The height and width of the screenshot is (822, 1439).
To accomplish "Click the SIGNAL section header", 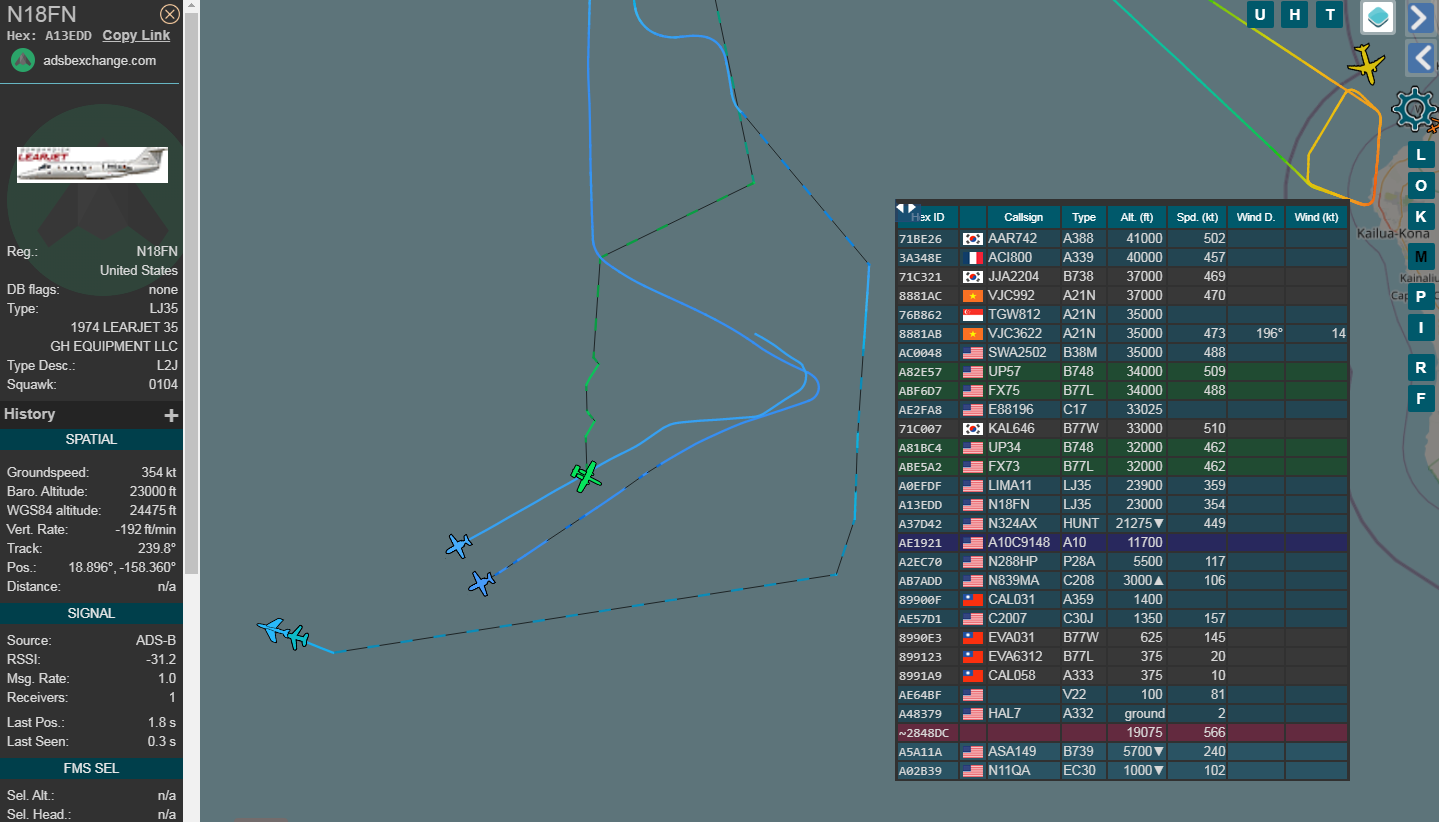I will (91, 614).
